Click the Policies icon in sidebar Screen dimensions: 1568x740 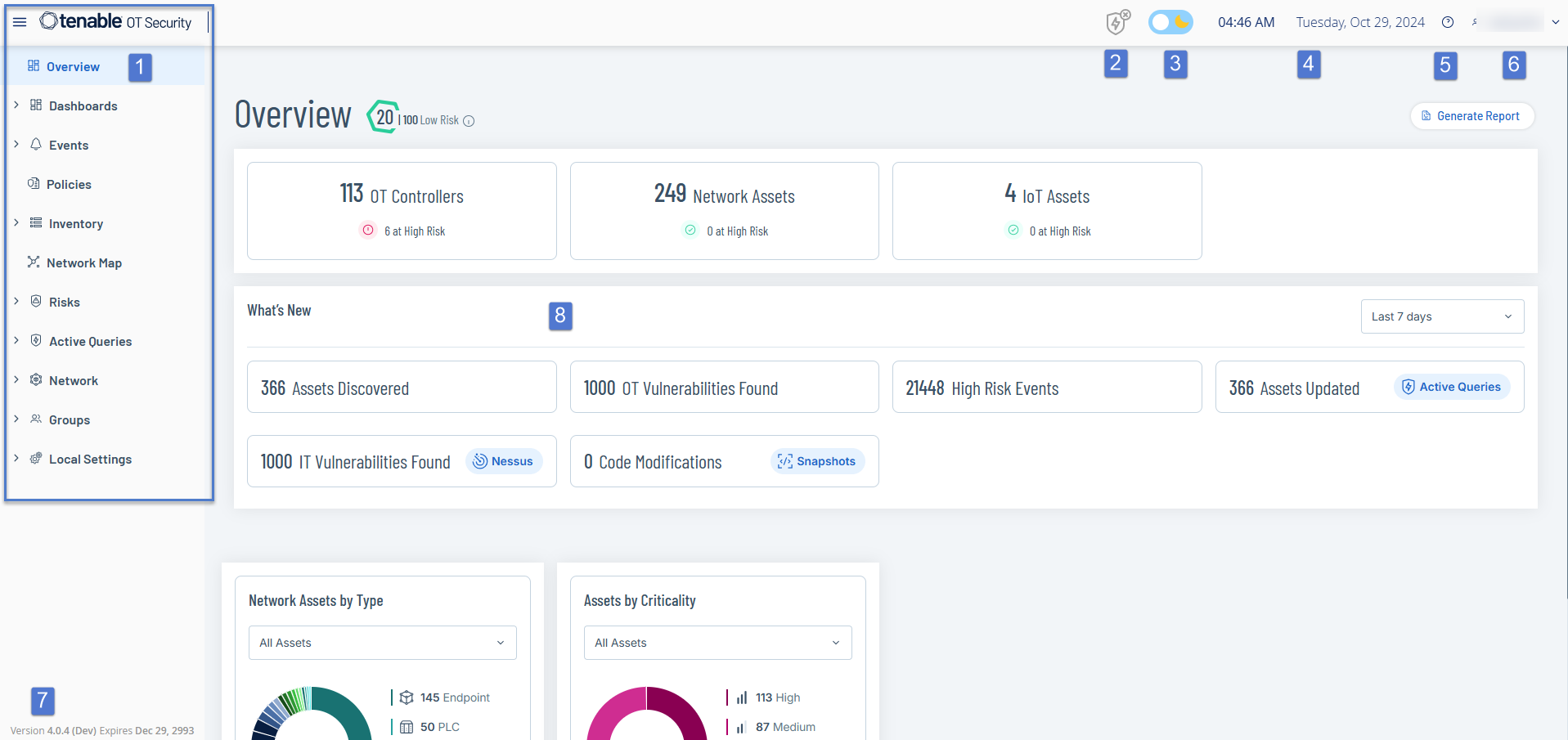(x=34, y=184)
